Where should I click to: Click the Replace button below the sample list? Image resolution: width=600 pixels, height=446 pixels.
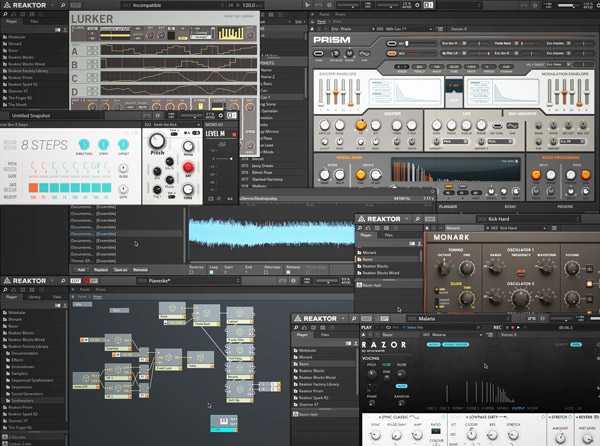[x=101, y=270]
